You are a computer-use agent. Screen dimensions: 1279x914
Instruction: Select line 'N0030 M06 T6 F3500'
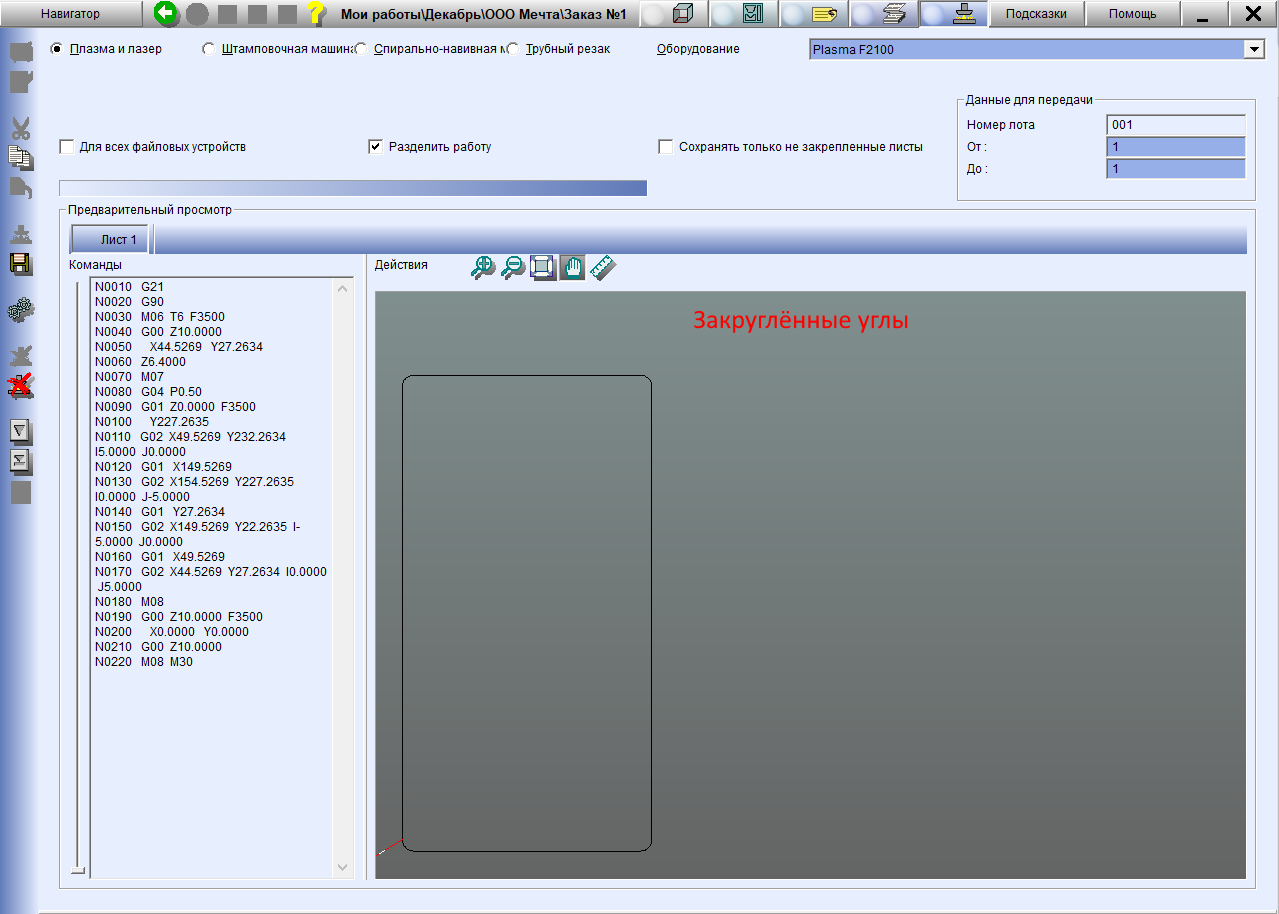click(x=160, y=317)
